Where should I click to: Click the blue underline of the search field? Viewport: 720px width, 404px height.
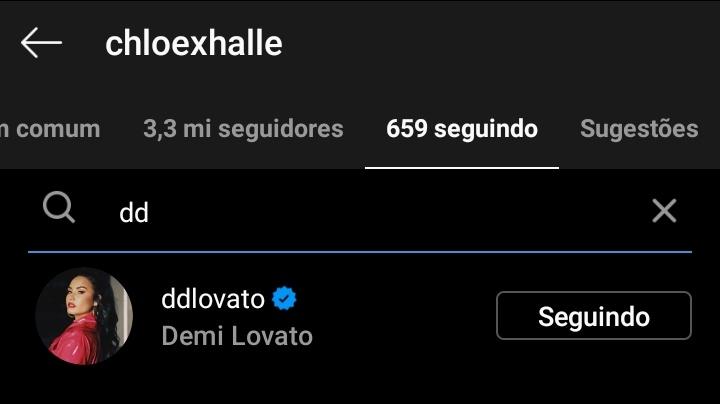point(360,252)
